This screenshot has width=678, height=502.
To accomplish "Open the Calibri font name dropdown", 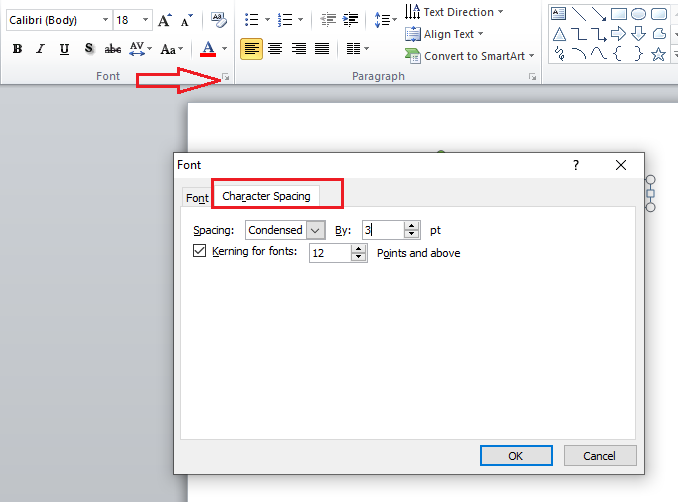I will pyautogui.click(x=104, y=20).
